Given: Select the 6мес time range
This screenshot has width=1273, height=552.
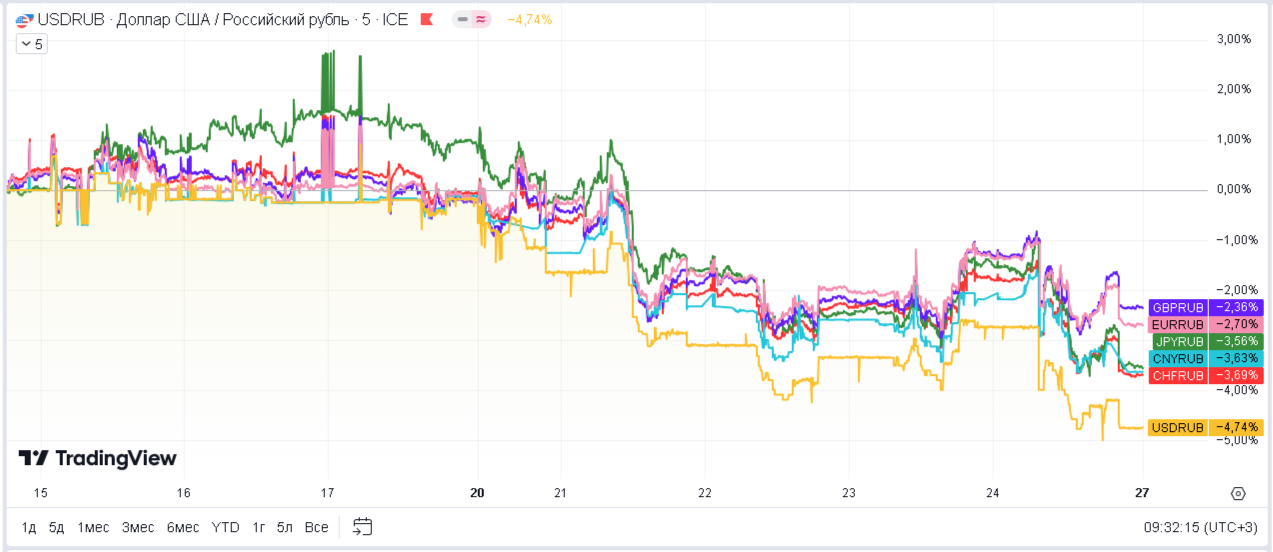Looking at the screenshot, I should 183,527.
